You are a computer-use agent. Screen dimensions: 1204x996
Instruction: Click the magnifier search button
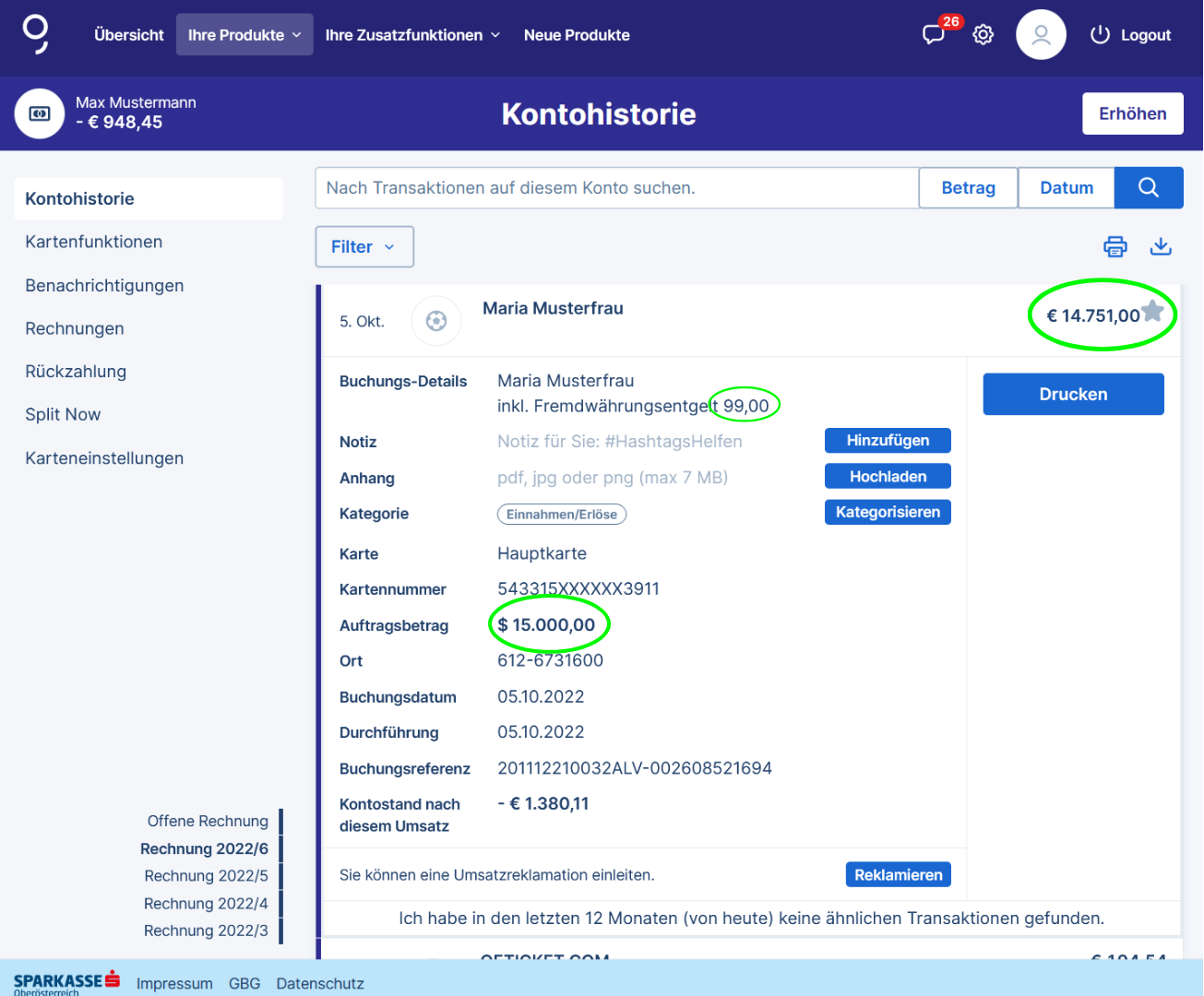[1149, 188]
